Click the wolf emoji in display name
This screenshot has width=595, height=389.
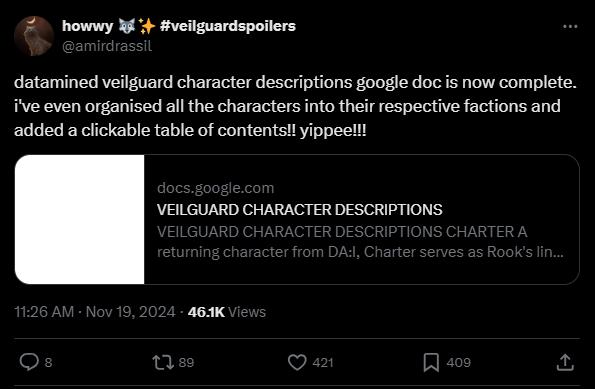127,26
